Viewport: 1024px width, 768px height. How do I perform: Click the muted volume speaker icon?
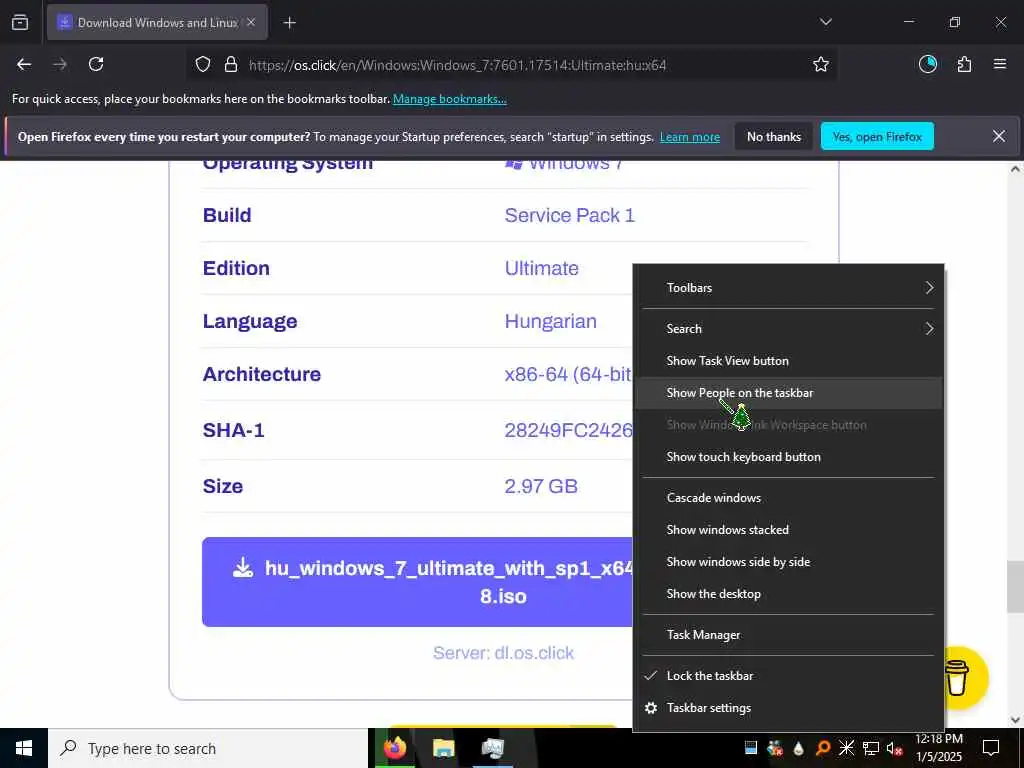tap(894, 748)
